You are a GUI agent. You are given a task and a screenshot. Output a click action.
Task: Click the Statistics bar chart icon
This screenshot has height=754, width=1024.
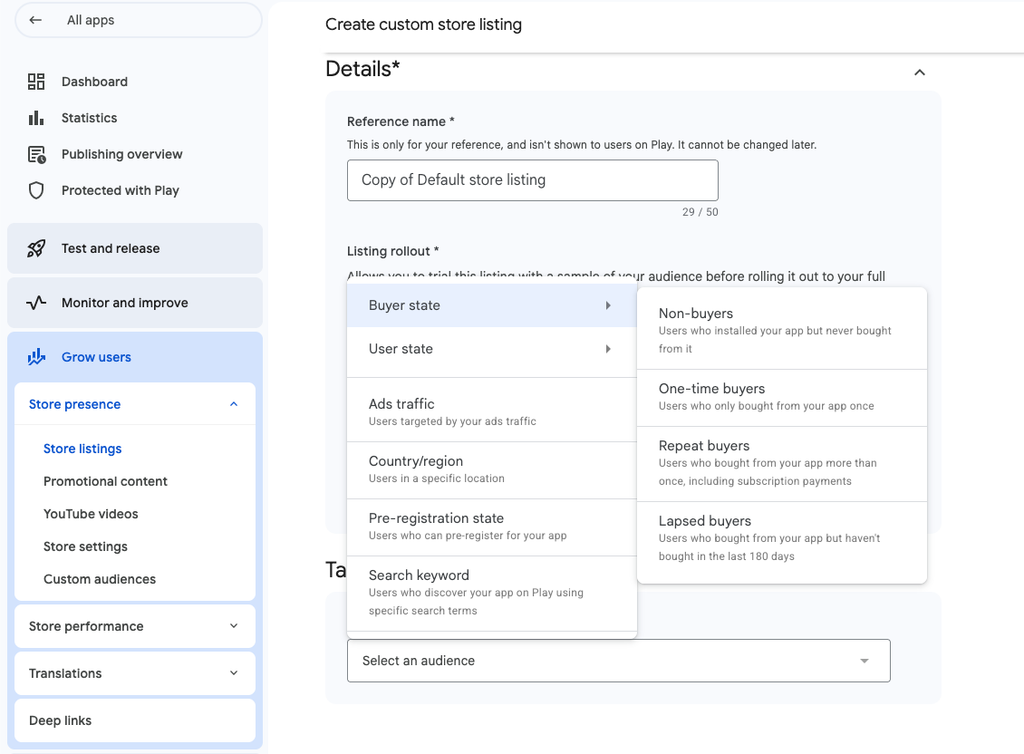[36, 118]
